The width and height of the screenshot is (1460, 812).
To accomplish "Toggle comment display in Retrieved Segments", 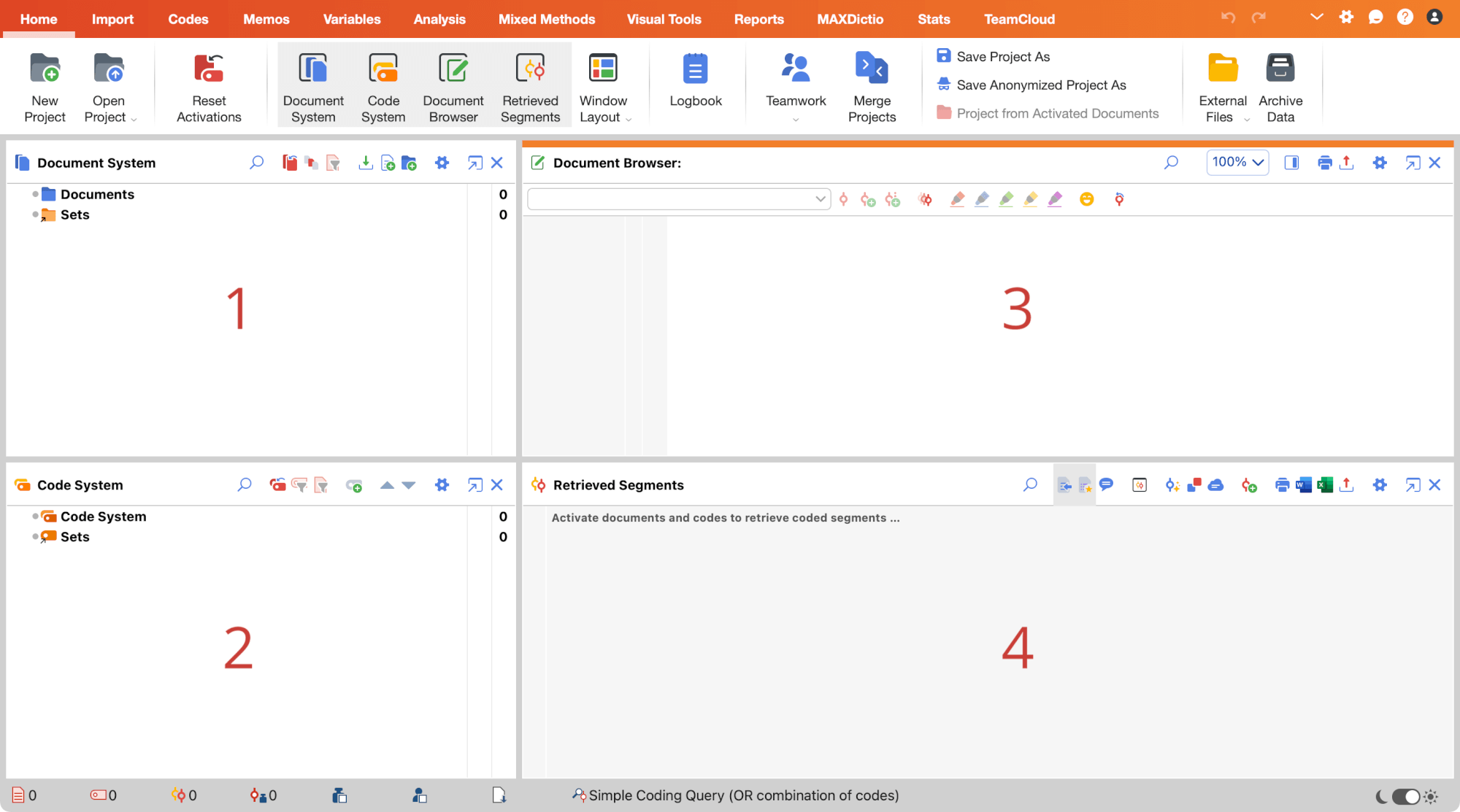I will pos(1106,484).
